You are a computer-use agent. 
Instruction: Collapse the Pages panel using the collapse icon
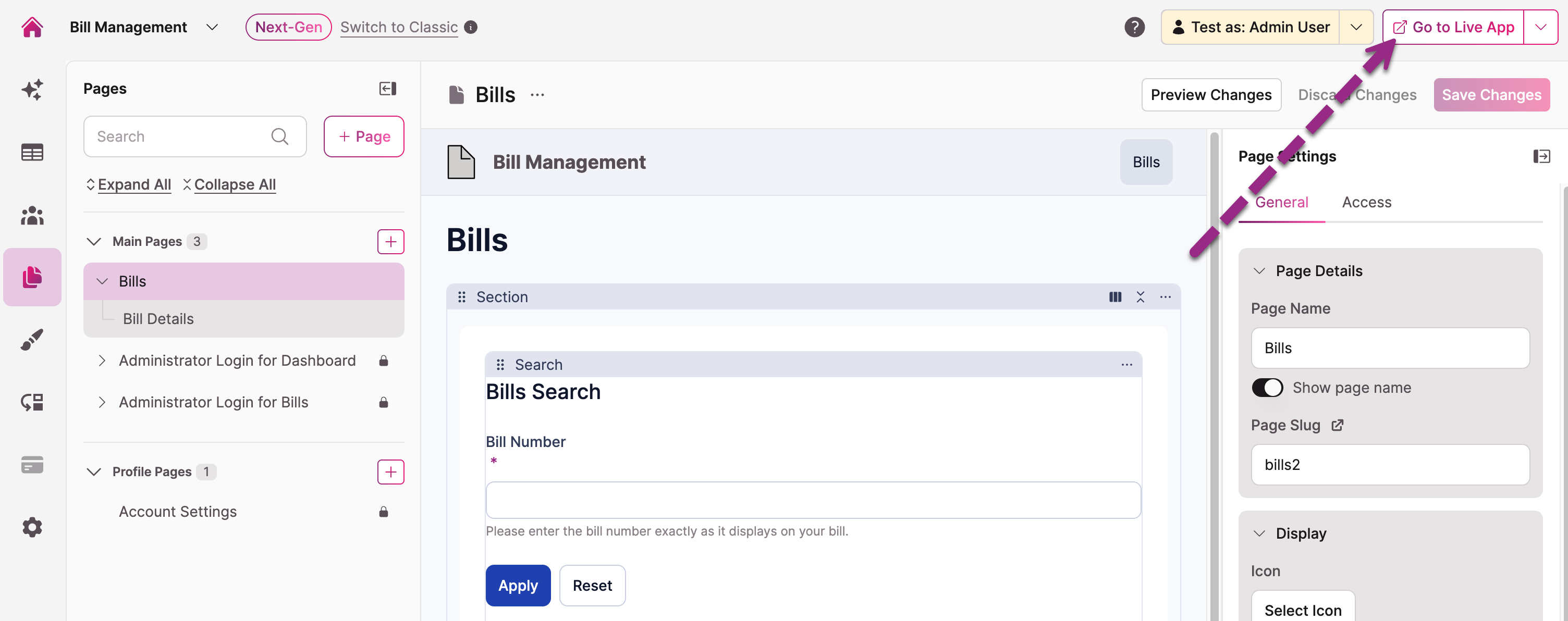[387, 89]
